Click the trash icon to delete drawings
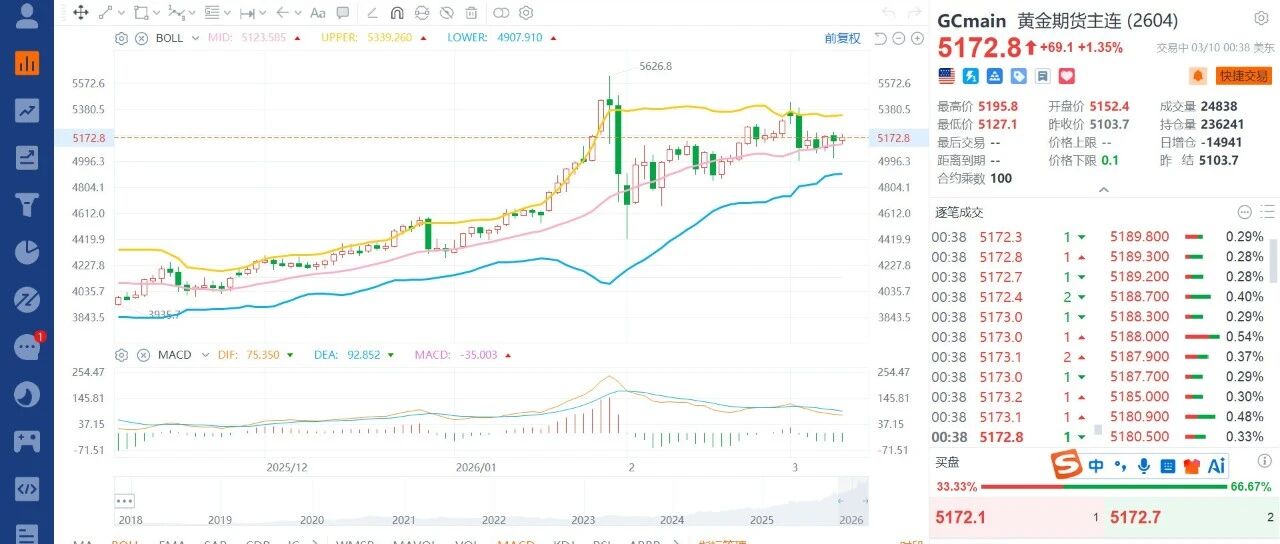The width and height of the screenshot is (1280, 544). [x=472, y=13]
